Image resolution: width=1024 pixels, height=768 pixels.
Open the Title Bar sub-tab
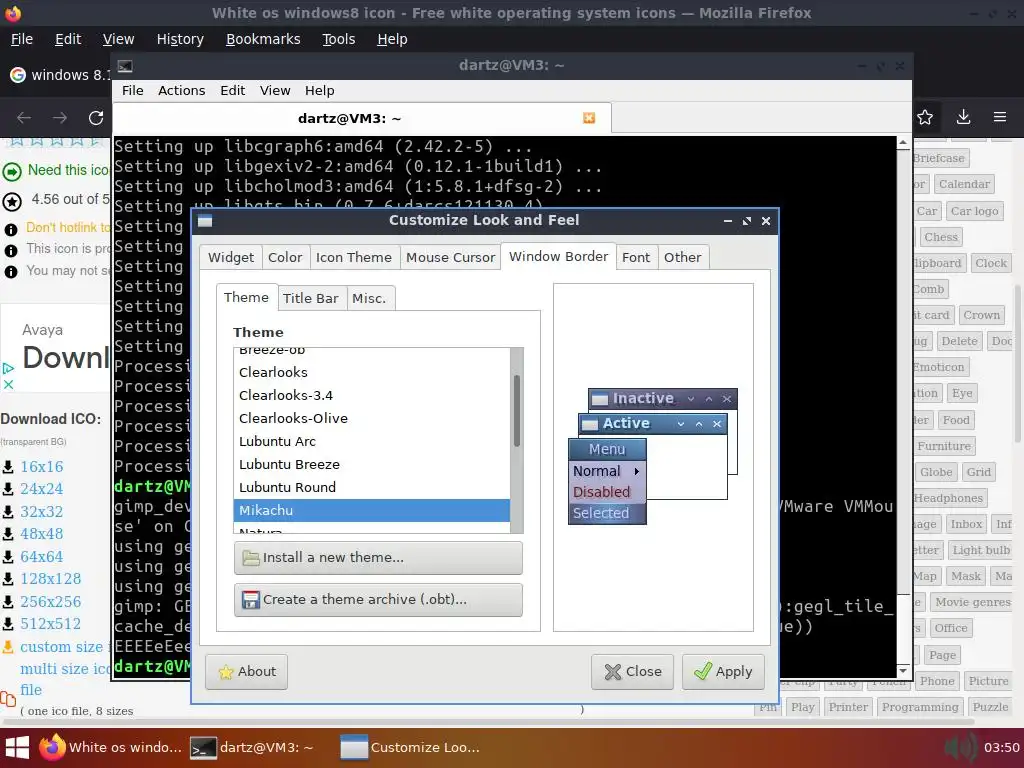[x=310, y=298]
